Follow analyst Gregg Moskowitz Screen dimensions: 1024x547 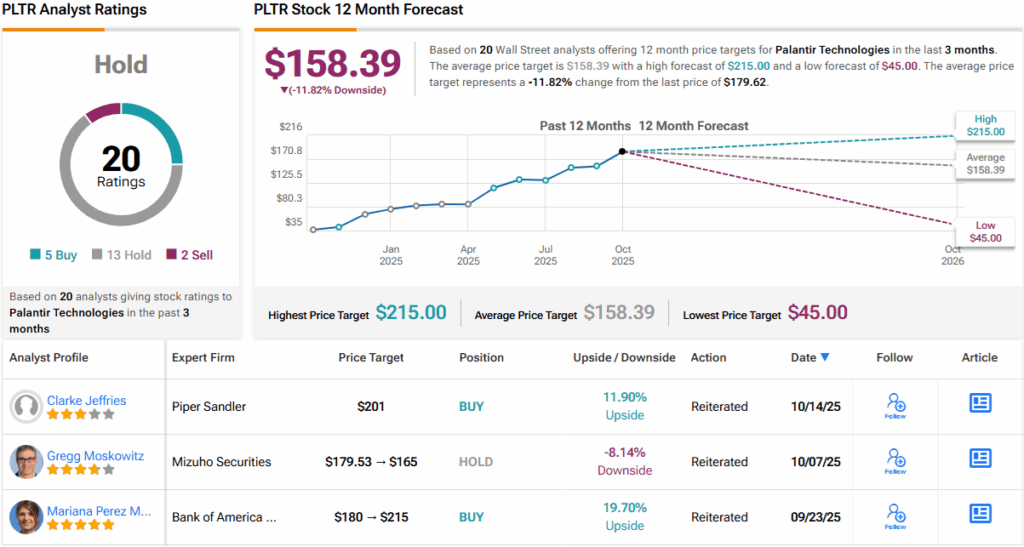895,460
